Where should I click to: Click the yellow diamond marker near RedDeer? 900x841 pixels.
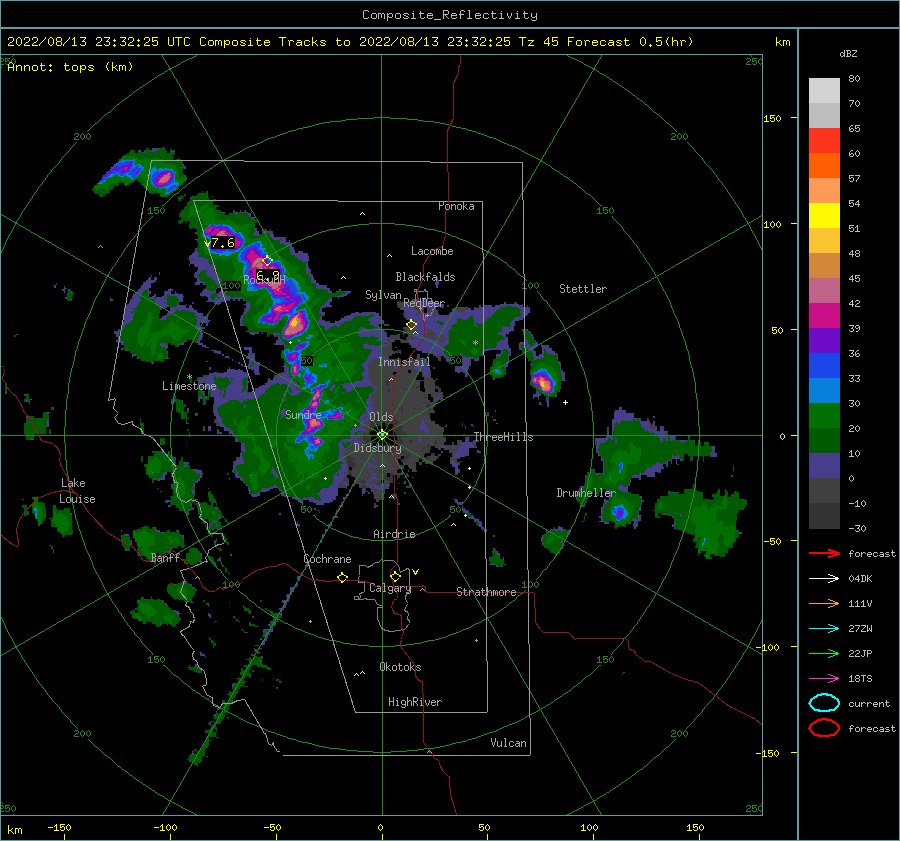(411, 325)
